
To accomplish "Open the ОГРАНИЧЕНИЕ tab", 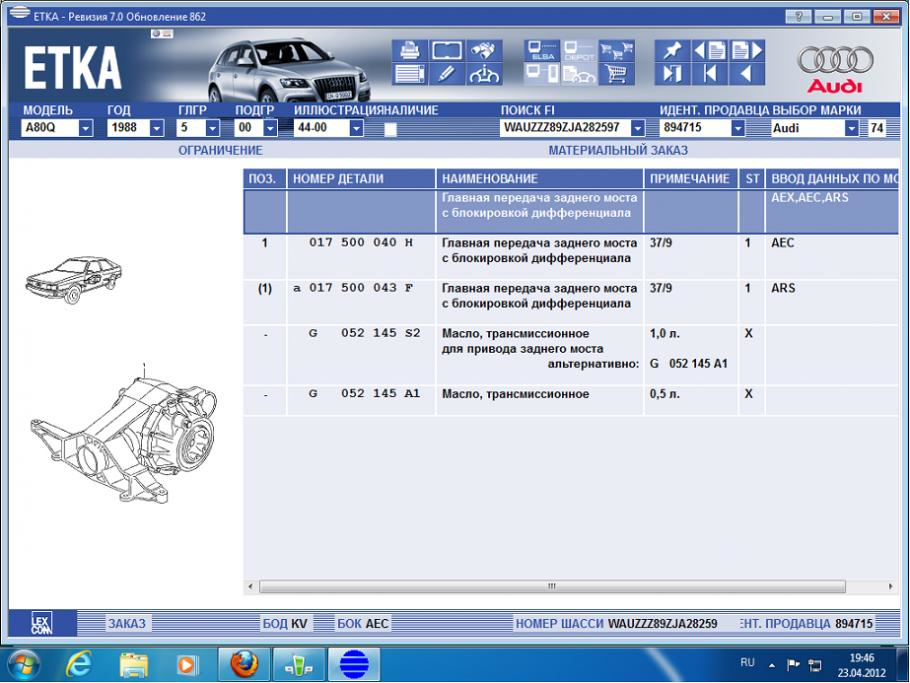I will point(221,150).
